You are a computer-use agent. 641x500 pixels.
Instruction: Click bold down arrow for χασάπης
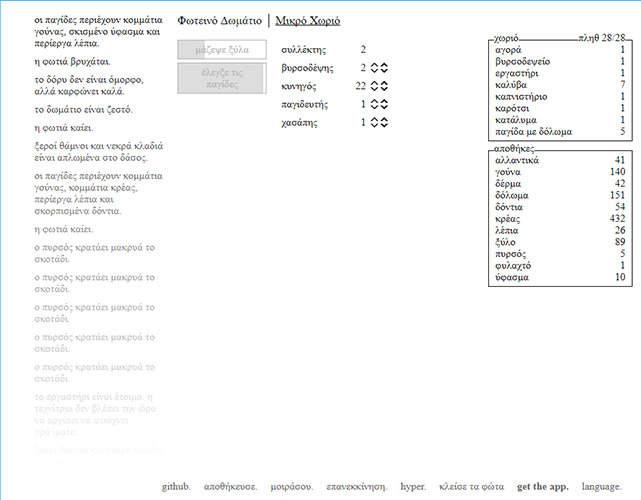[x=384, y=125]
